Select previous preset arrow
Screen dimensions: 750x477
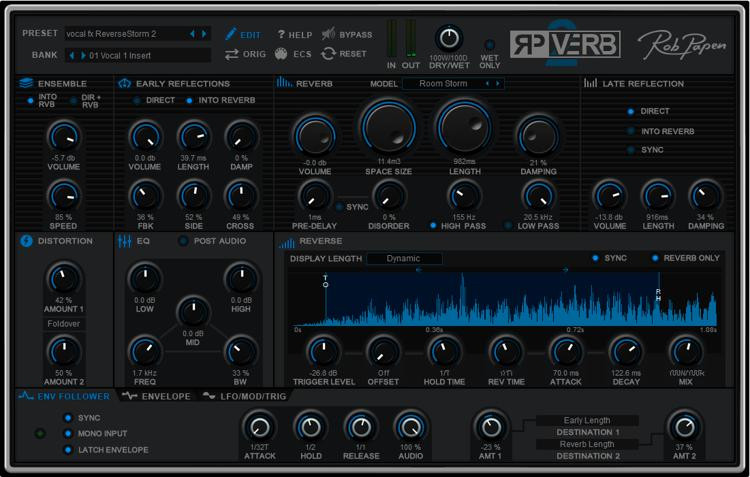pos(192,33)
